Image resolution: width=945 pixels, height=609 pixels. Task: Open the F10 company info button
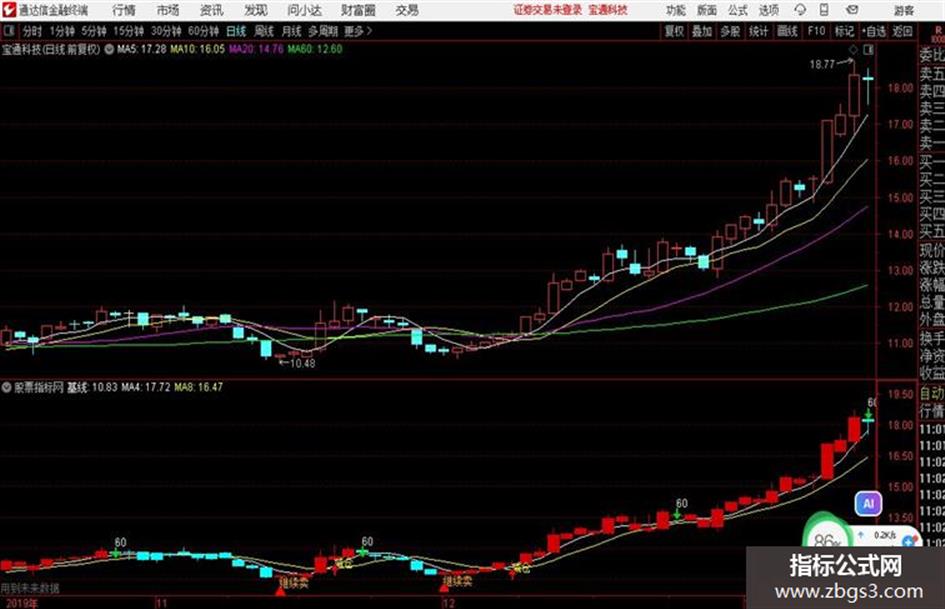click(x=816, y=31)
